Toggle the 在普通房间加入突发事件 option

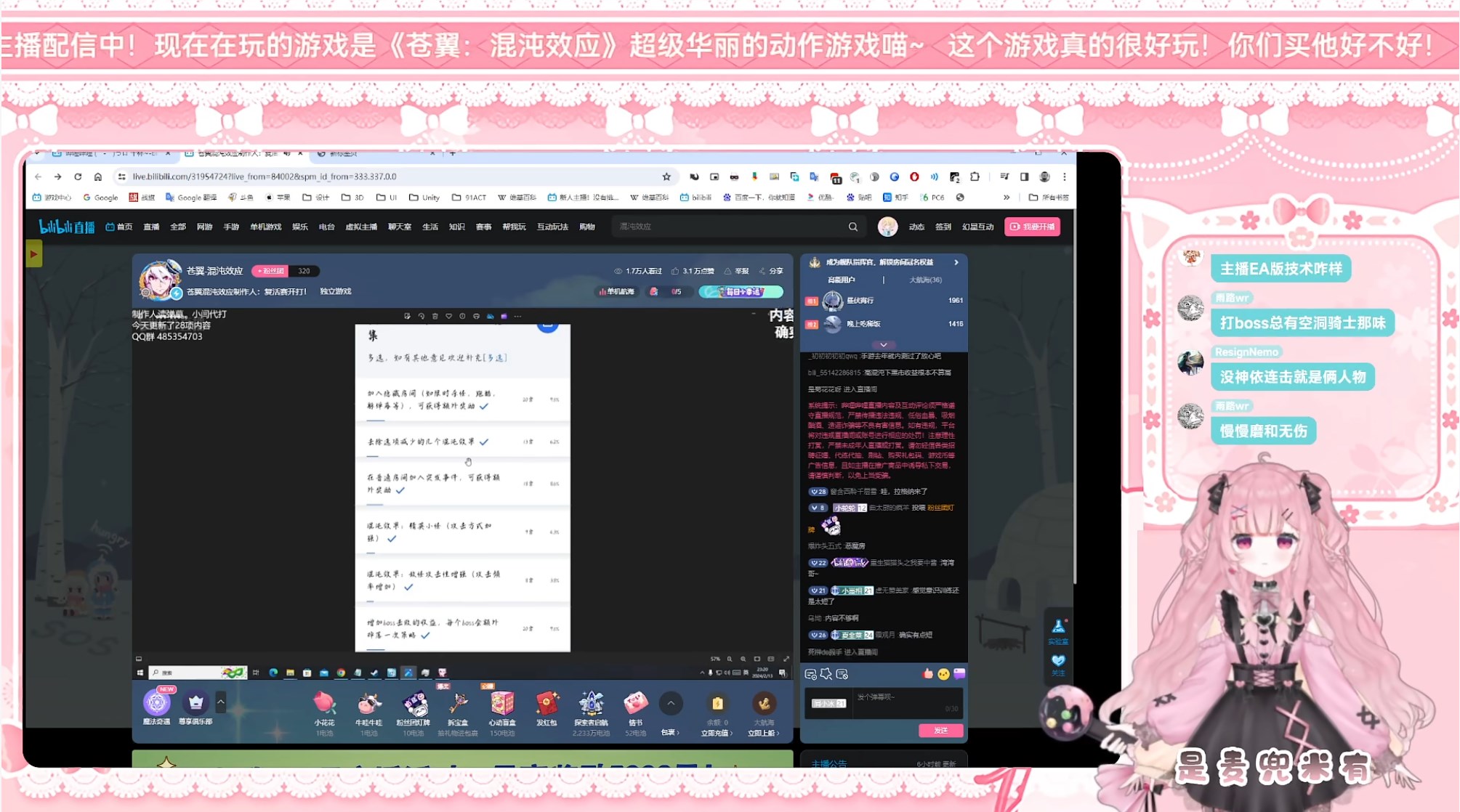462,484
